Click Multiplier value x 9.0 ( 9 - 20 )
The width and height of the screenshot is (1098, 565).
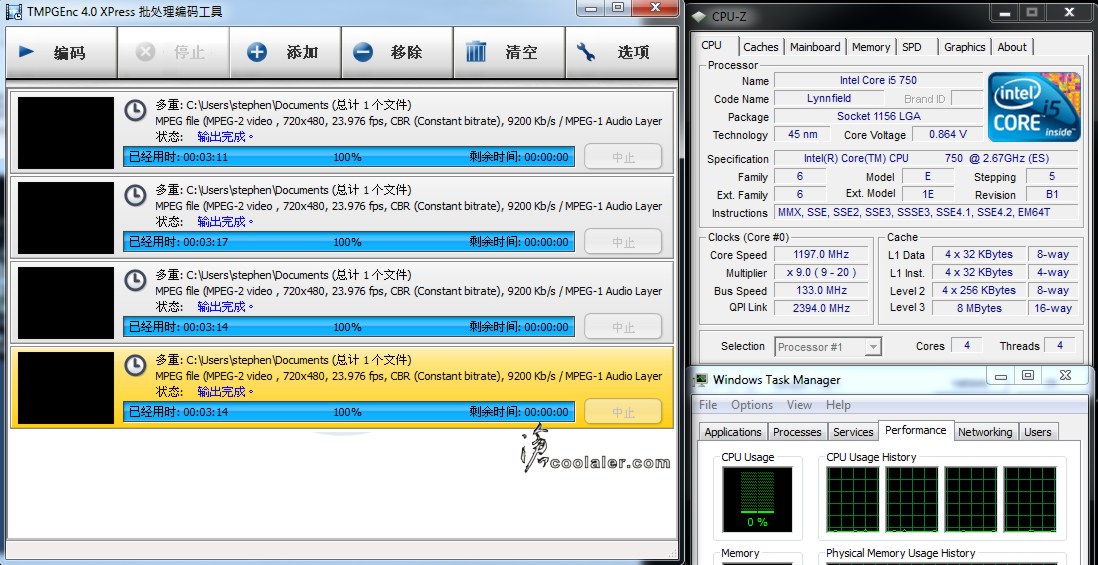[x=819, y=272]
